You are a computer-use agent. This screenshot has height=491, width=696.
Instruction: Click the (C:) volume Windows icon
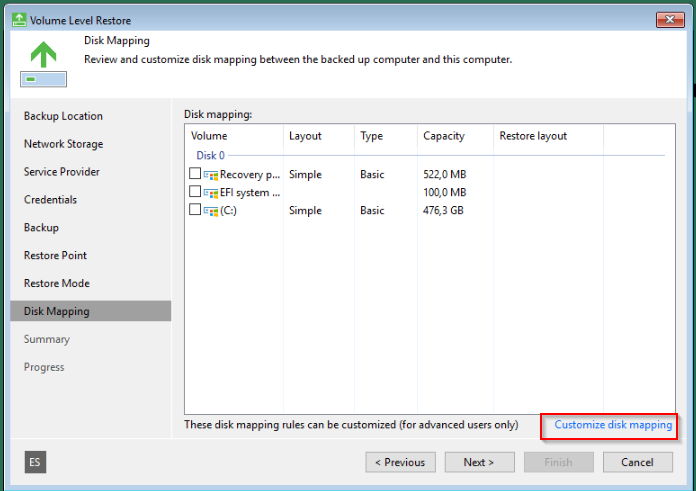(x=211, y=211)
